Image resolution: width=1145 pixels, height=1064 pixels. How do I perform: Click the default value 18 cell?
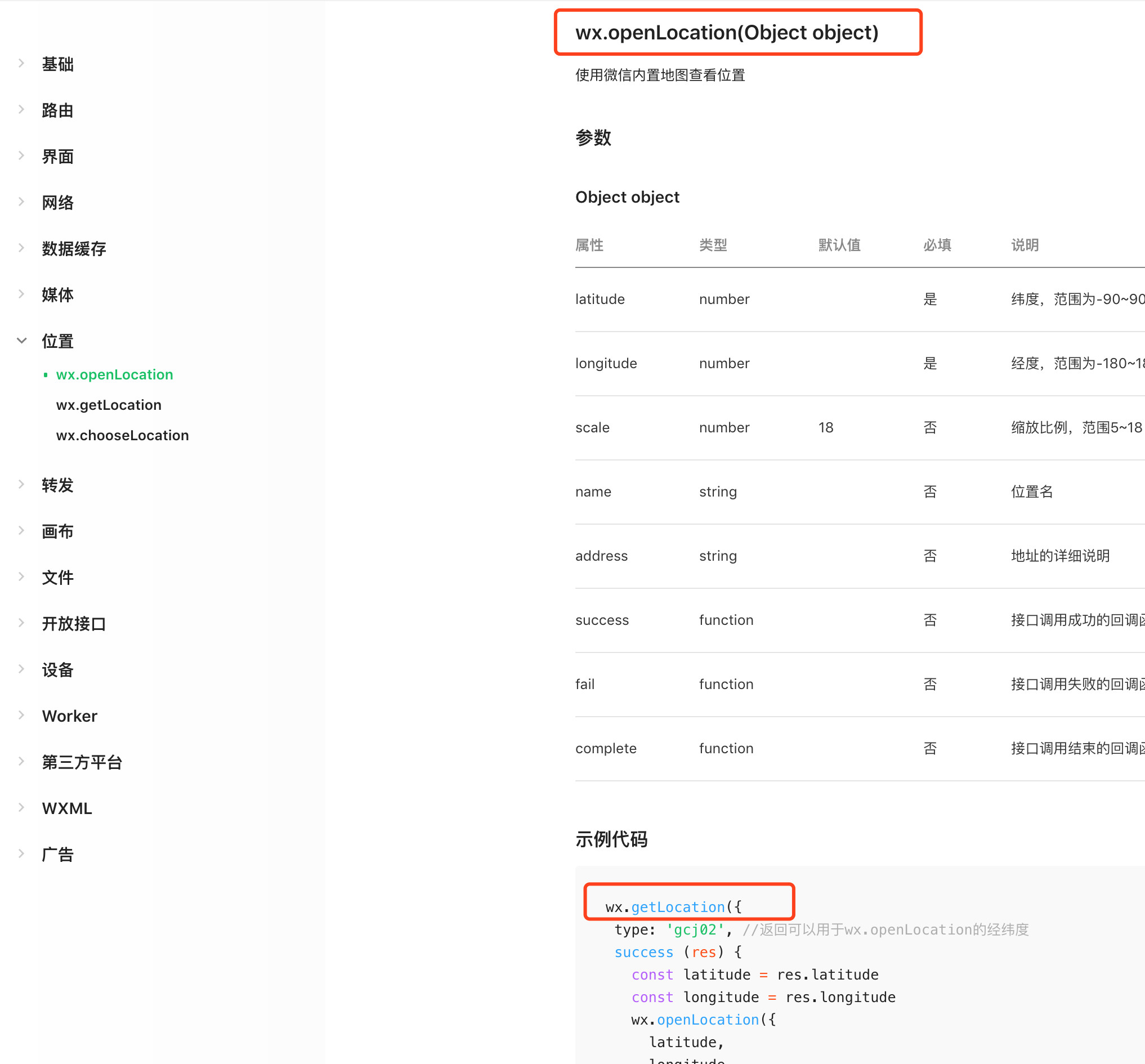click(825, 427)
